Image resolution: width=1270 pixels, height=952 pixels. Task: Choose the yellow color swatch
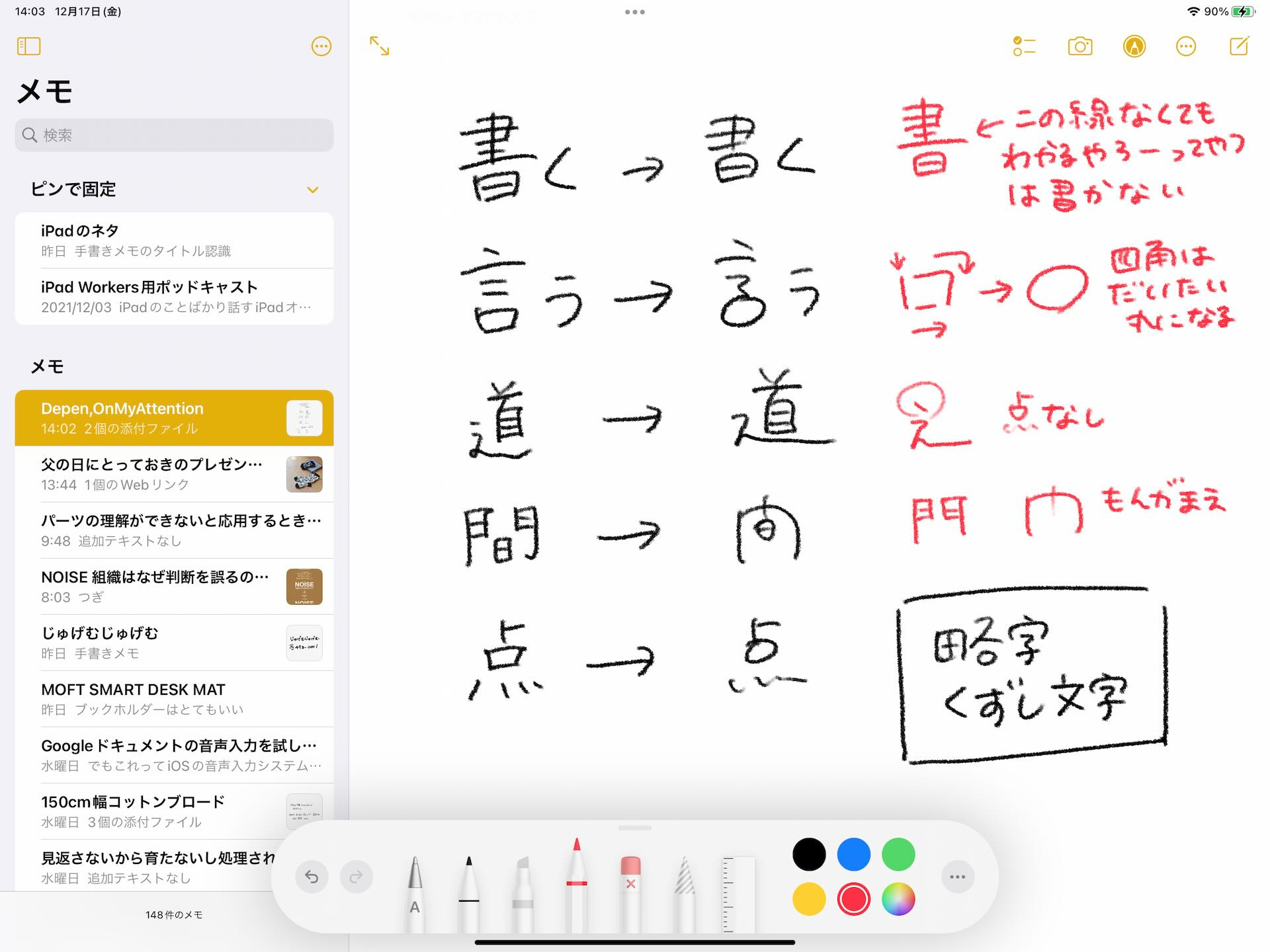tap(809, 899)
